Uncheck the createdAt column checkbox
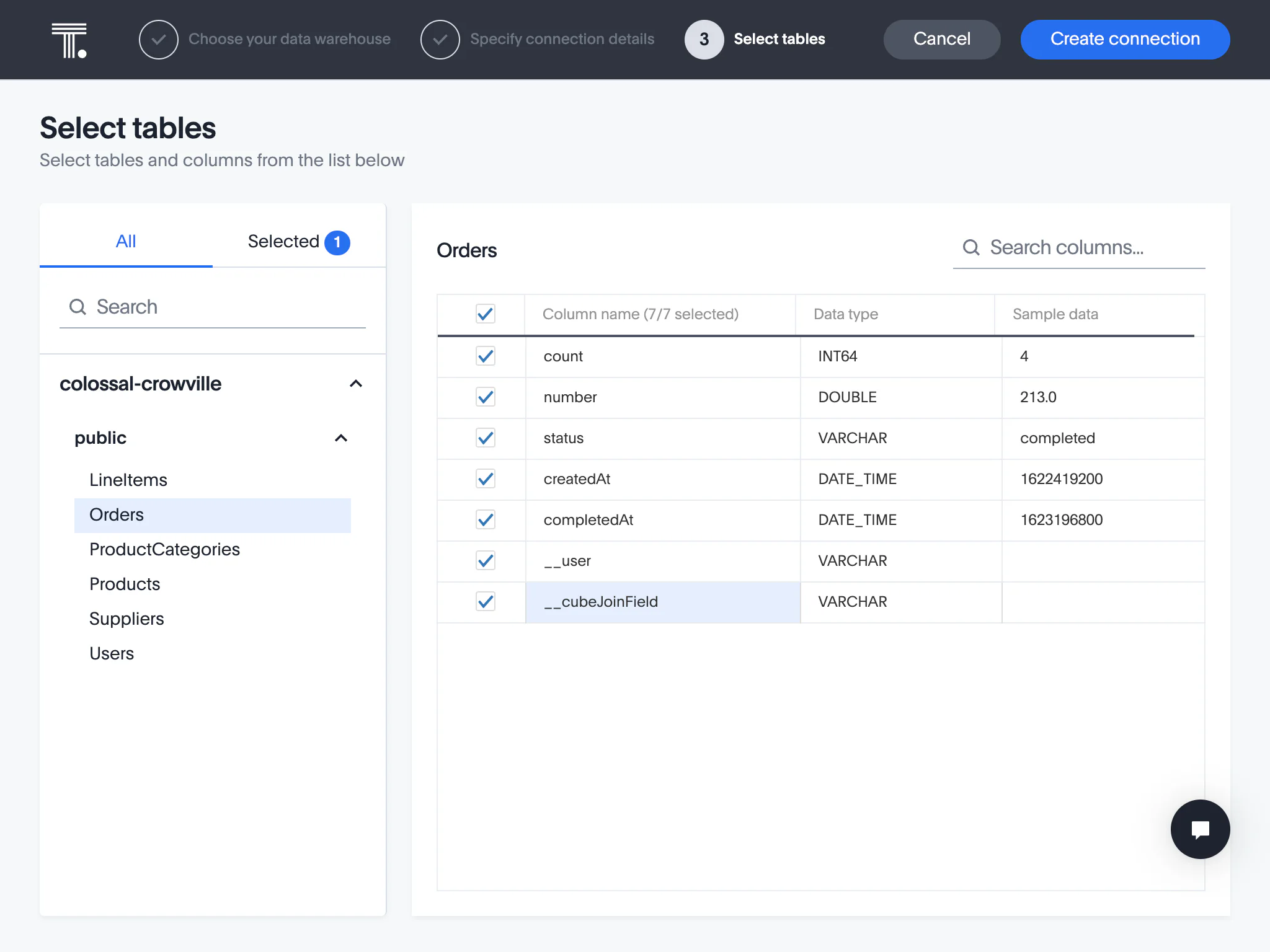Screen dimensions: 1270x952 point(485,479)
